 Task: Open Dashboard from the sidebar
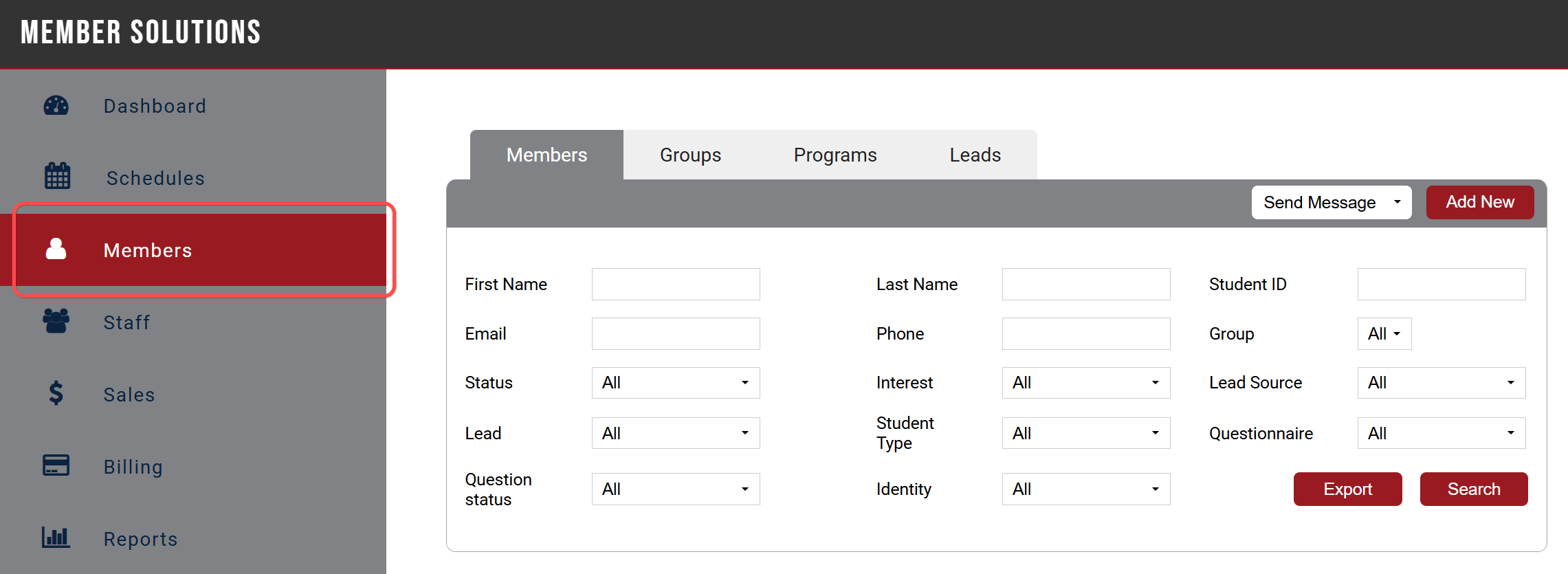click(193, 106)
